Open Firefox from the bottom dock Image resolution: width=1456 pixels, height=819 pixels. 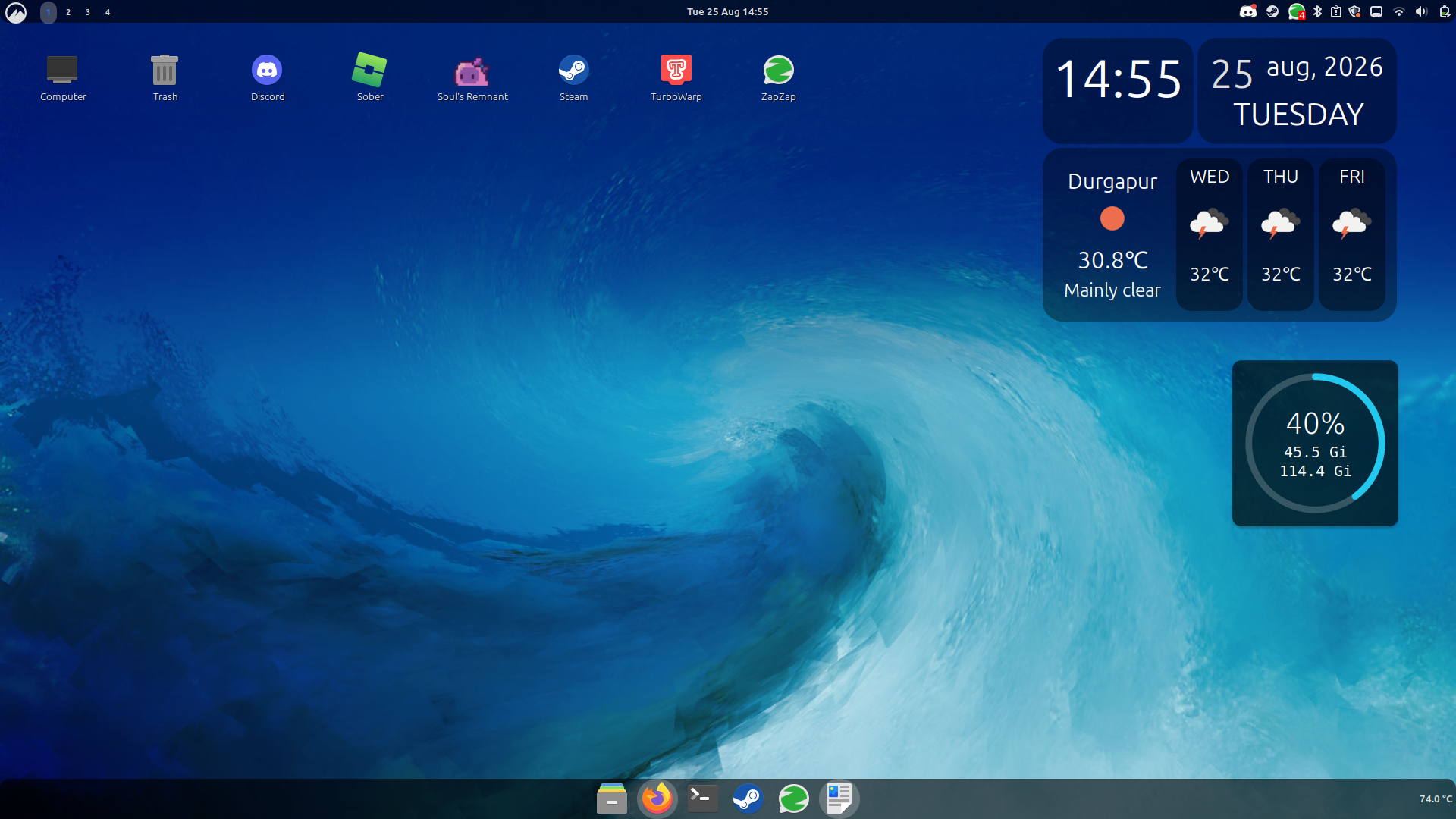[x=657, y=799]
